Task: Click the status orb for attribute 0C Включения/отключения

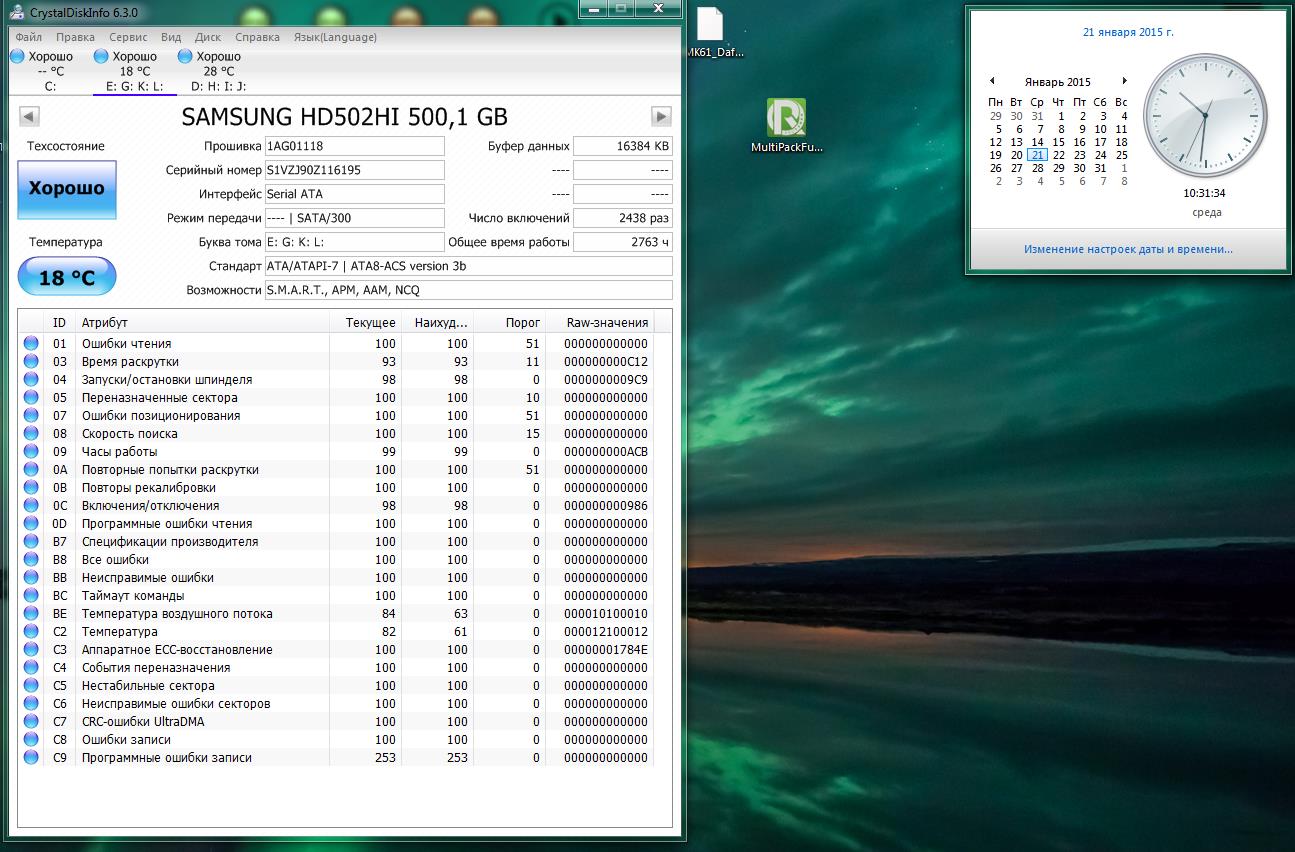Action: (31, 506)
